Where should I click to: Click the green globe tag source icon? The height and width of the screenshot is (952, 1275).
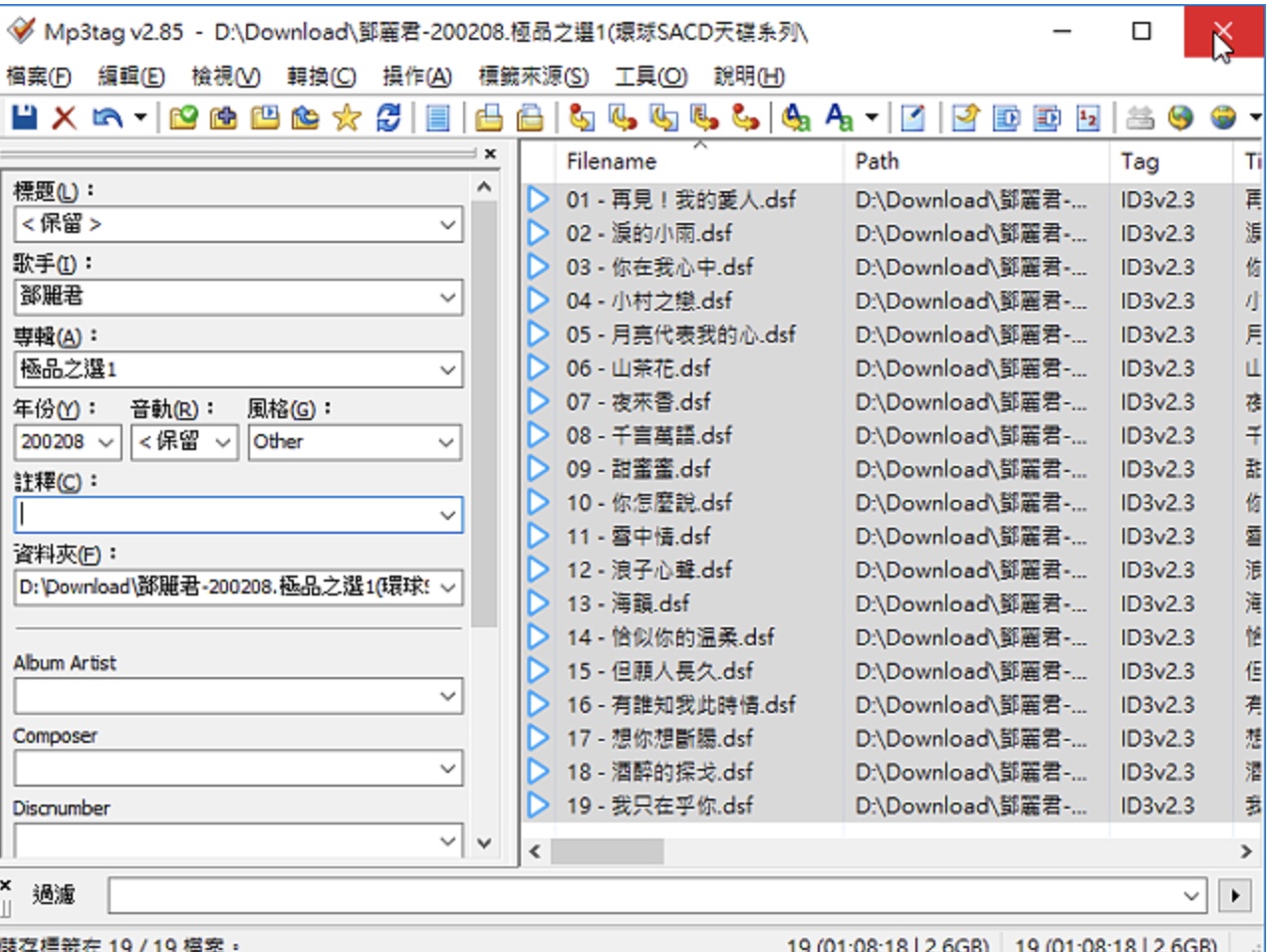tap(1180, 118)
